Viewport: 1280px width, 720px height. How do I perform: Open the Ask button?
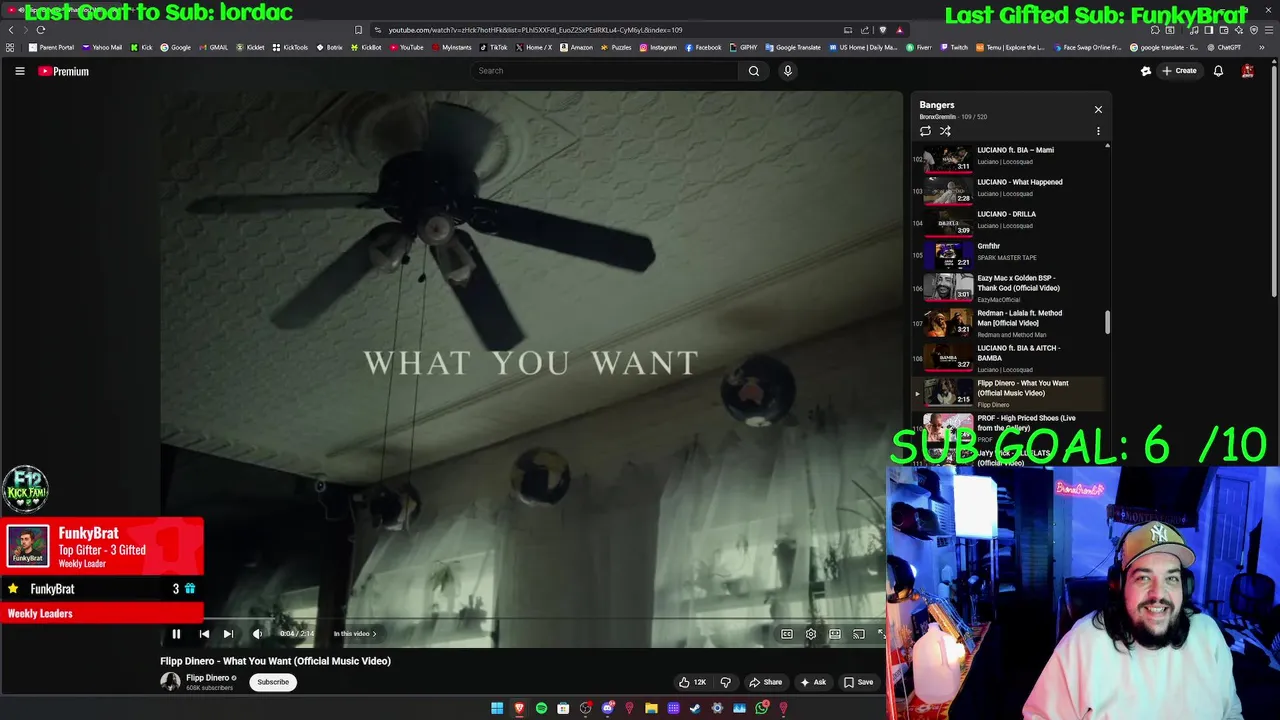point(813,682)
